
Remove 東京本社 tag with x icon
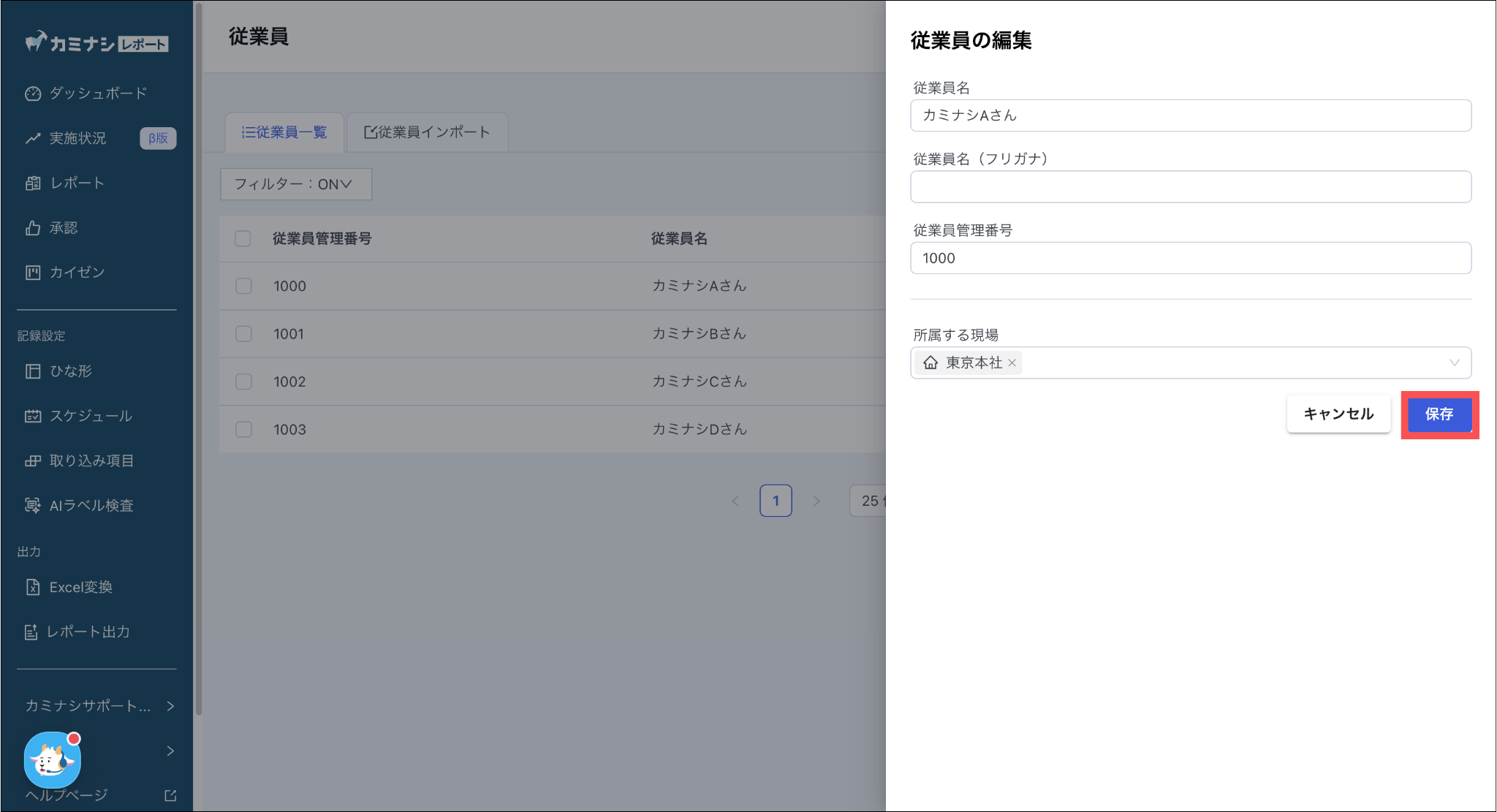click(1012, 363)
